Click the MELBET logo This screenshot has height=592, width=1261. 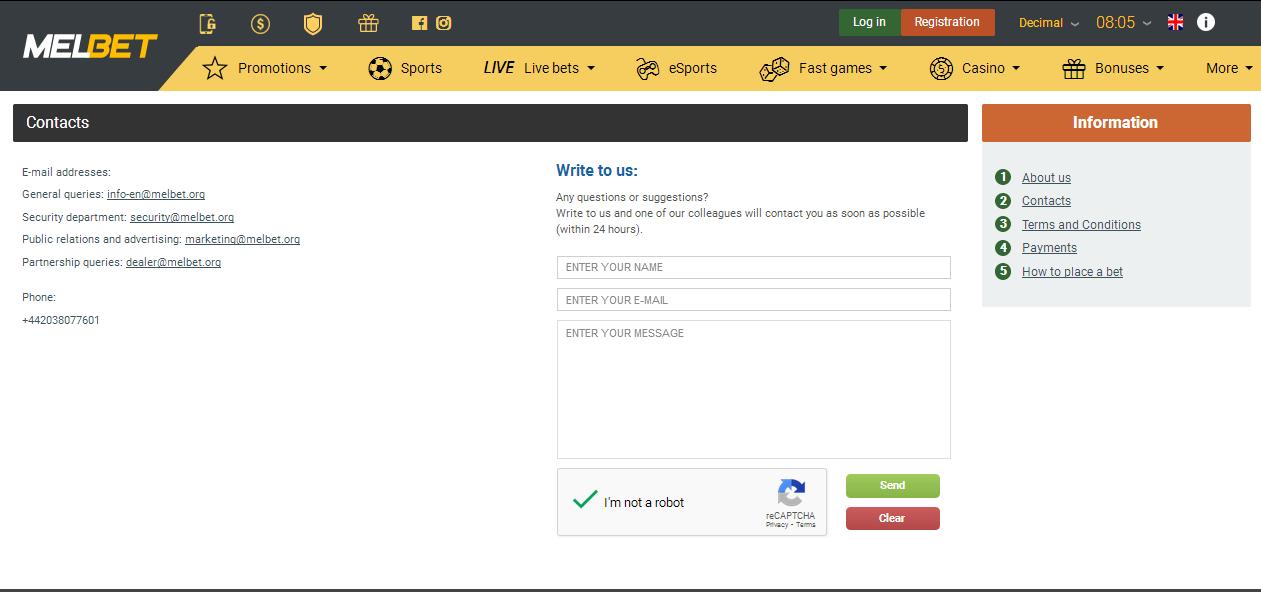[x=90, y=47]
